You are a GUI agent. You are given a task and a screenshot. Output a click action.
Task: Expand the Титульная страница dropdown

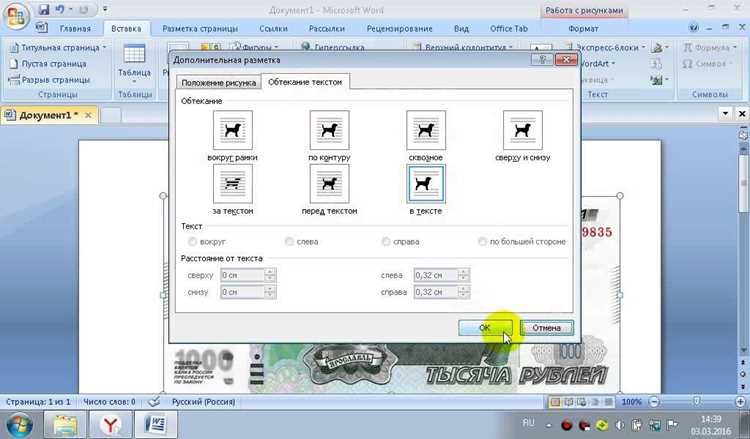click(x=105, y=48)
